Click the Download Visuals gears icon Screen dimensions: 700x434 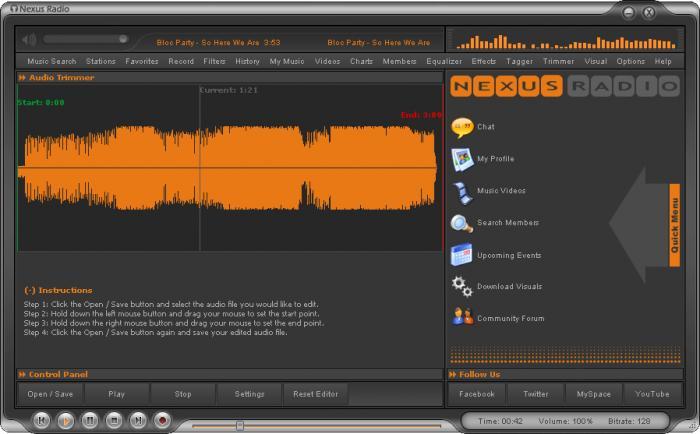[462, 287]
